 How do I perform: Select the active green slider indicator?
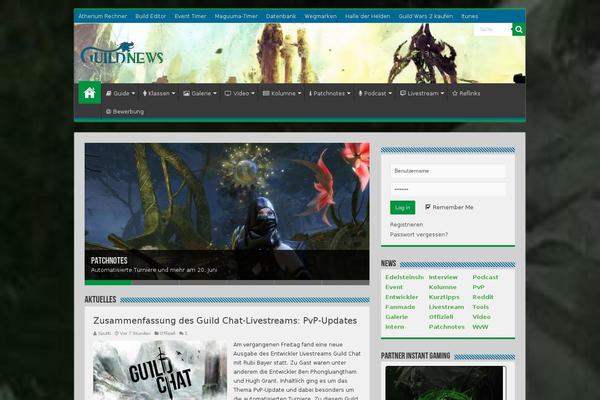point(108,282)
